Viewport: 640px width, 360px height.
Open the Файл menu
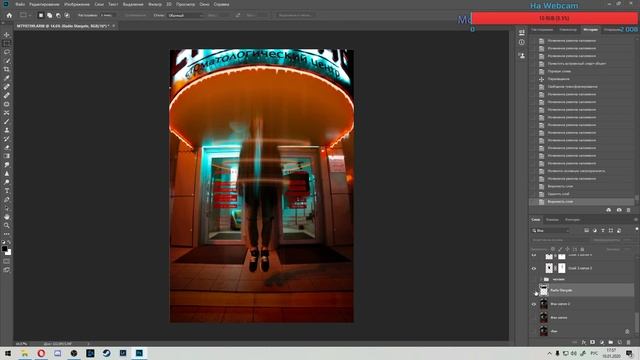(x=20, y=4)
